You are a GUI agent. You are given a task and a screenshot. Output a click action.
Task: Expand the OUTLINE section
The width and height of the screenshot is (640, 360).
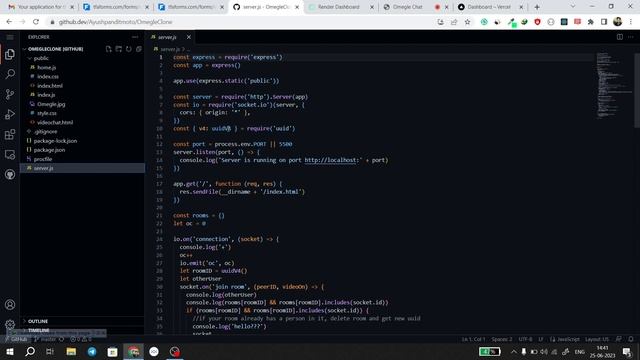tap(38, 321)
